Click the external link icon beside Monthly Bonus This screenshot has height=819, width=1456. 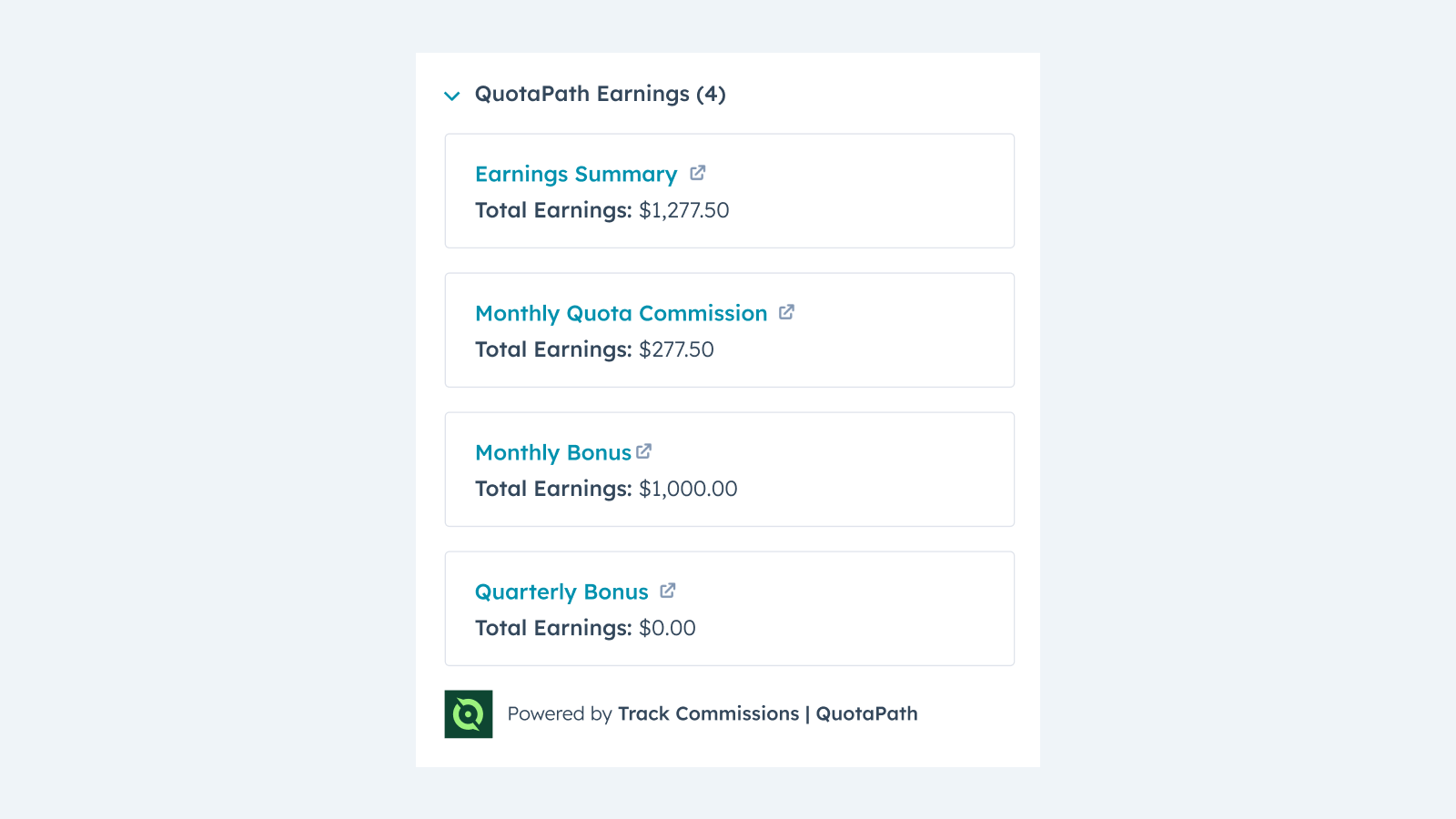[645, 450]
